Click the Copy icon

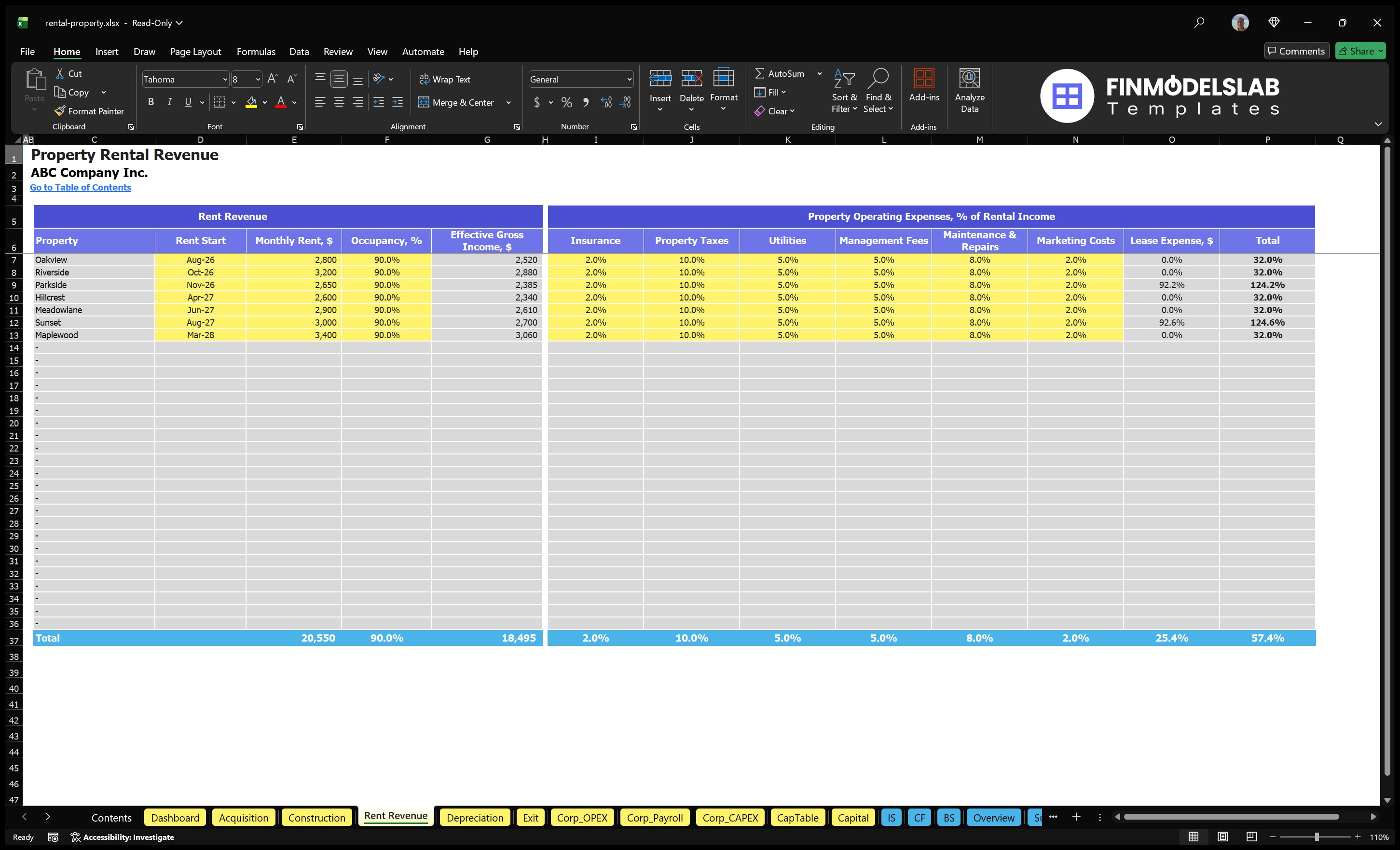[x=60, y=92]
